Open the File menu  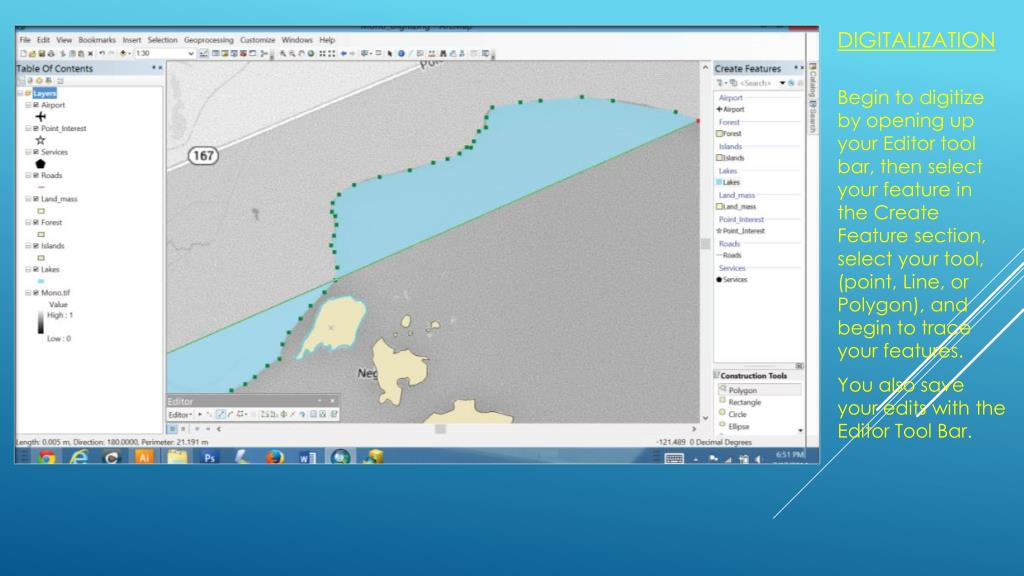coord(25,40)
